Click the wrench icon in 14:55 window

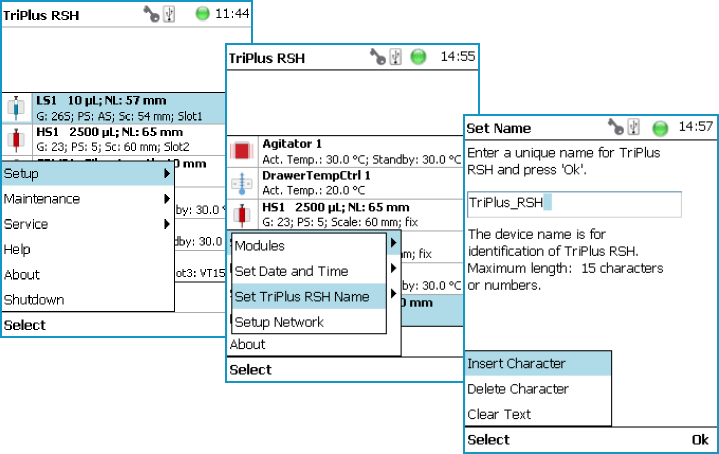tap(377, 57)
